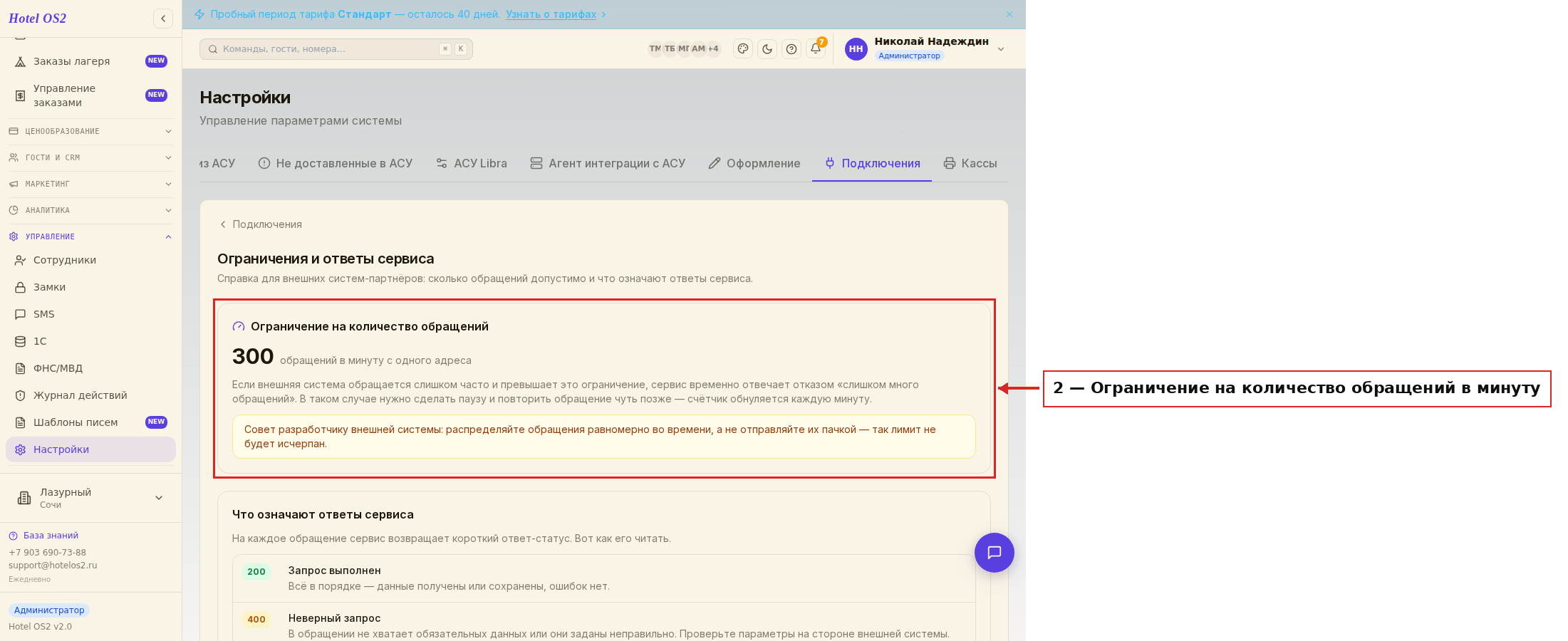The image size is (1568, 641).
Task: Collapse sidebar using the chevron button
Action: click(x=163, y=19)
